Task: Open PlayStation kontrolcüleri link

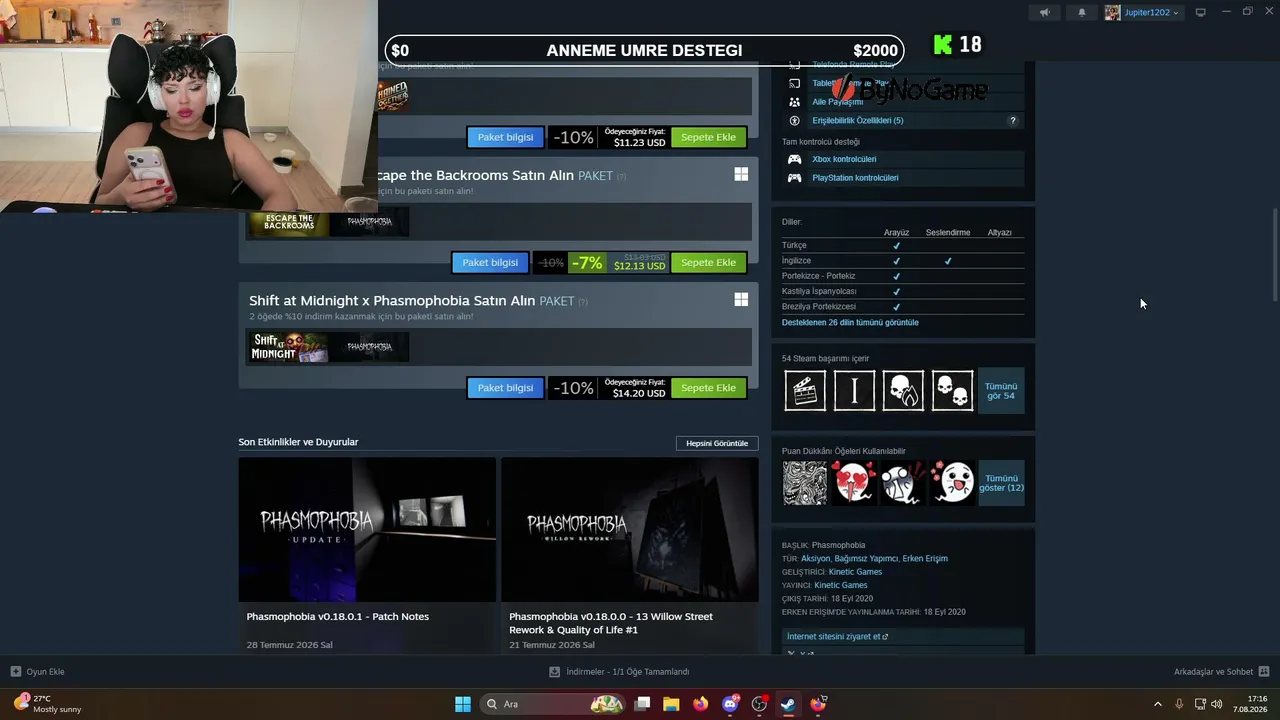Action: pyautogui.click(x=855, y=178)
